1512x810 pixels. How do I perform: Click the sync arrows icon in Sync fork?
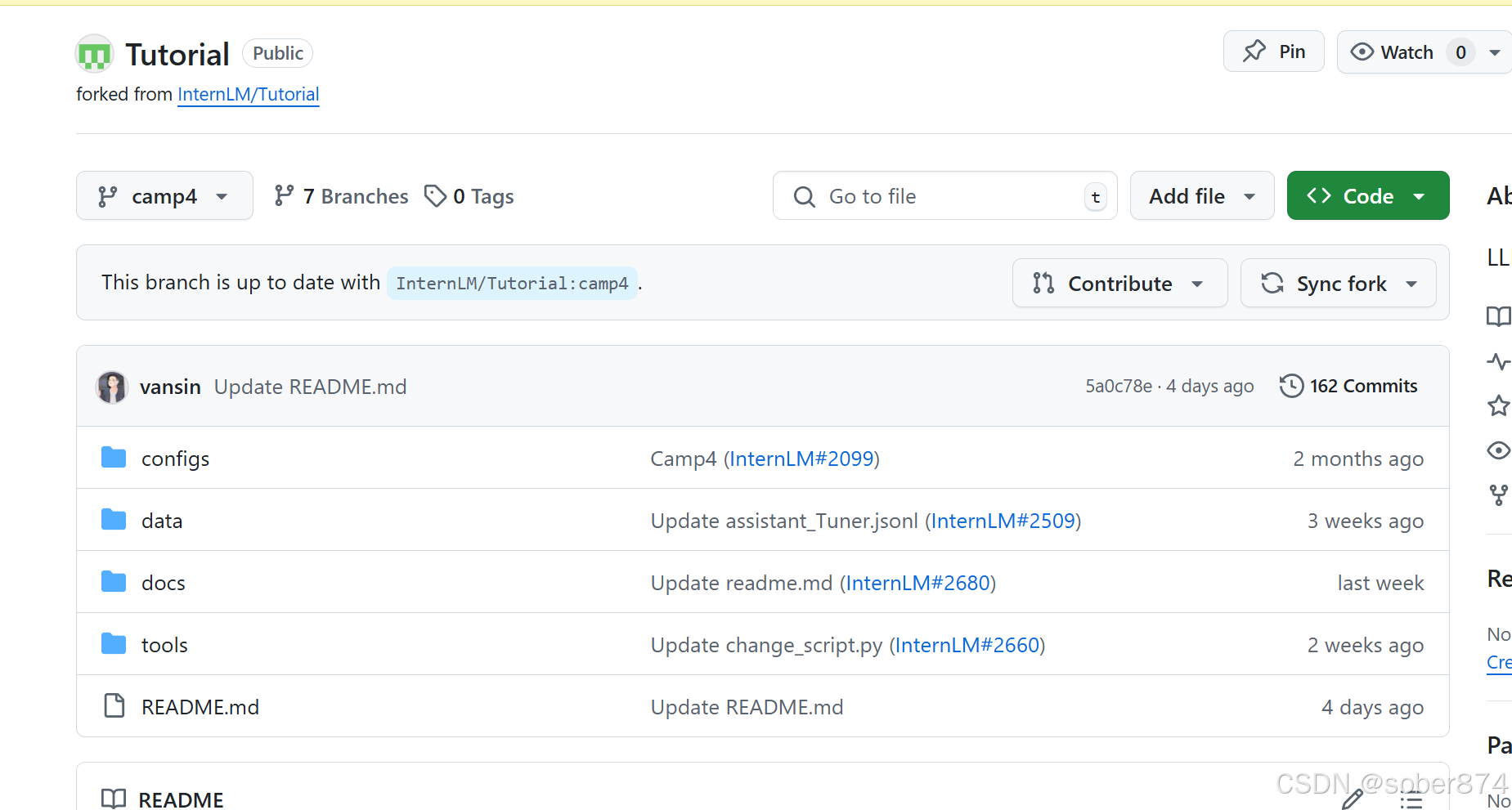[1272, 283]
